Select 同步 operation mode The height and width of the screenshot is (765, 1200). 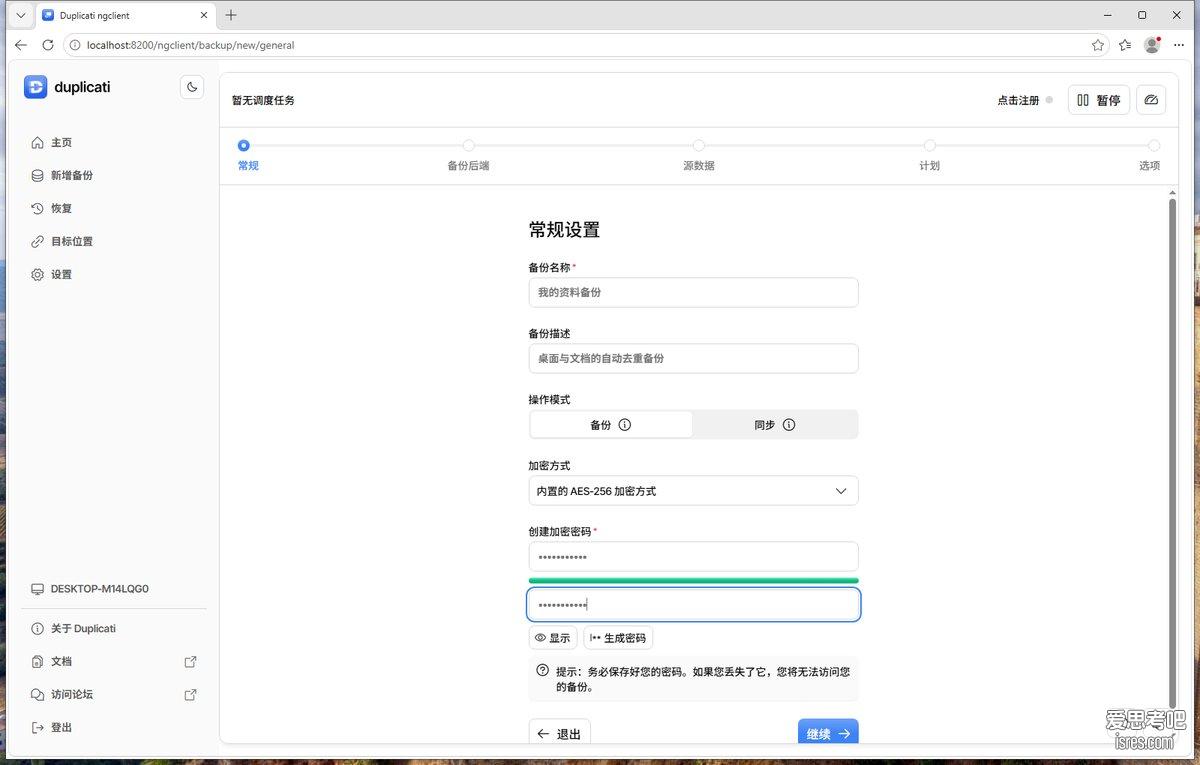tap(775, 424)
